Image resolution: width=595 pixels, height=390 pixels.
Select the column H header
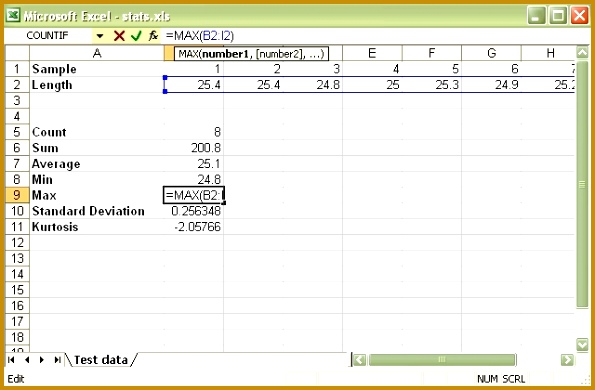[549, 53]
